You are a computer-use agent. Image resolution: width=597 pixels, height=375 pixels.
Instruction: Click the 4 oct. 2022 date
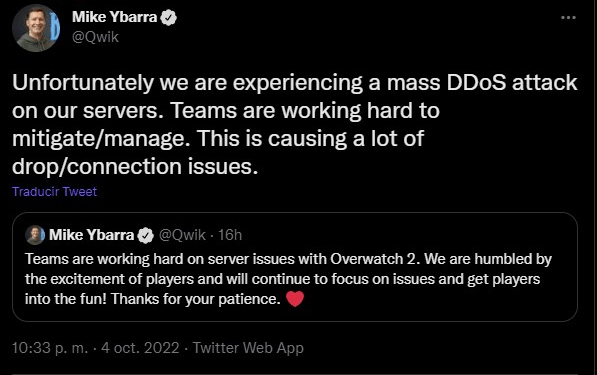pos(140,348)
